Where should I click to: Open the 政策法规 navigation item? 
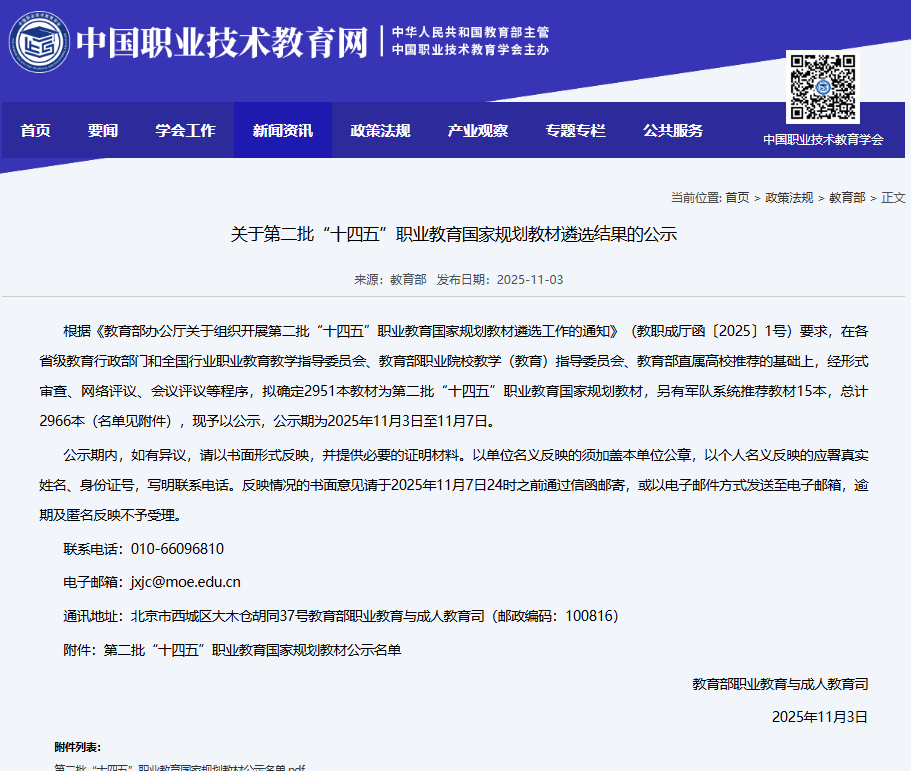point(380,130)
